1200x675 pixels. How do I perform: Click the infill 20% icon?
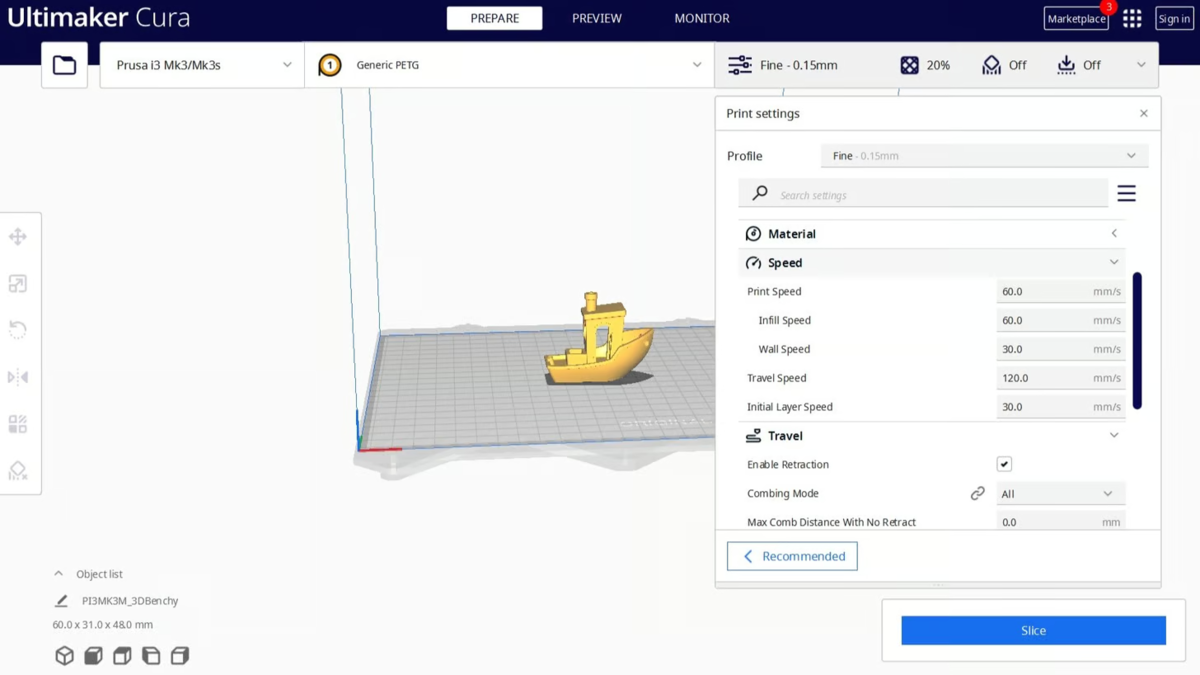pyautogui.click(x=909, y=65)
